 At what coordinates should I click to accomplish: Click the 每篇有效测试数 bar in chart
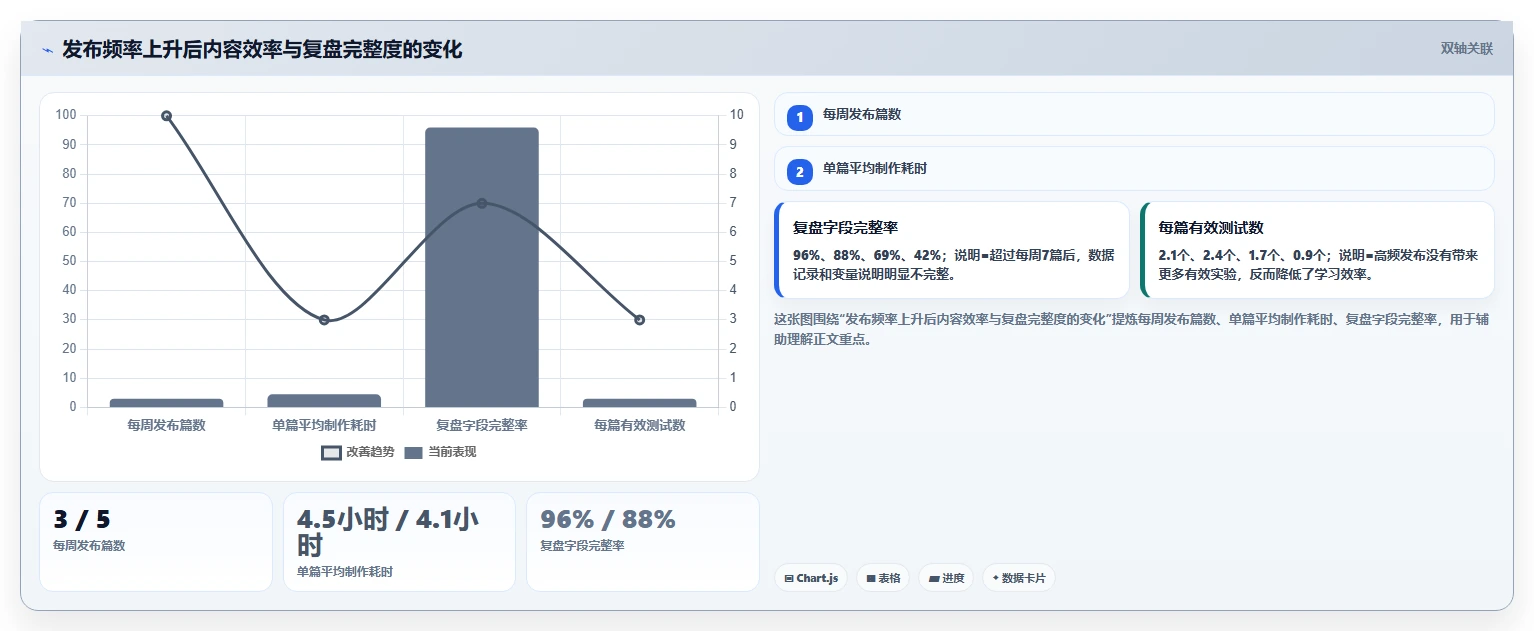click(639, 403)
